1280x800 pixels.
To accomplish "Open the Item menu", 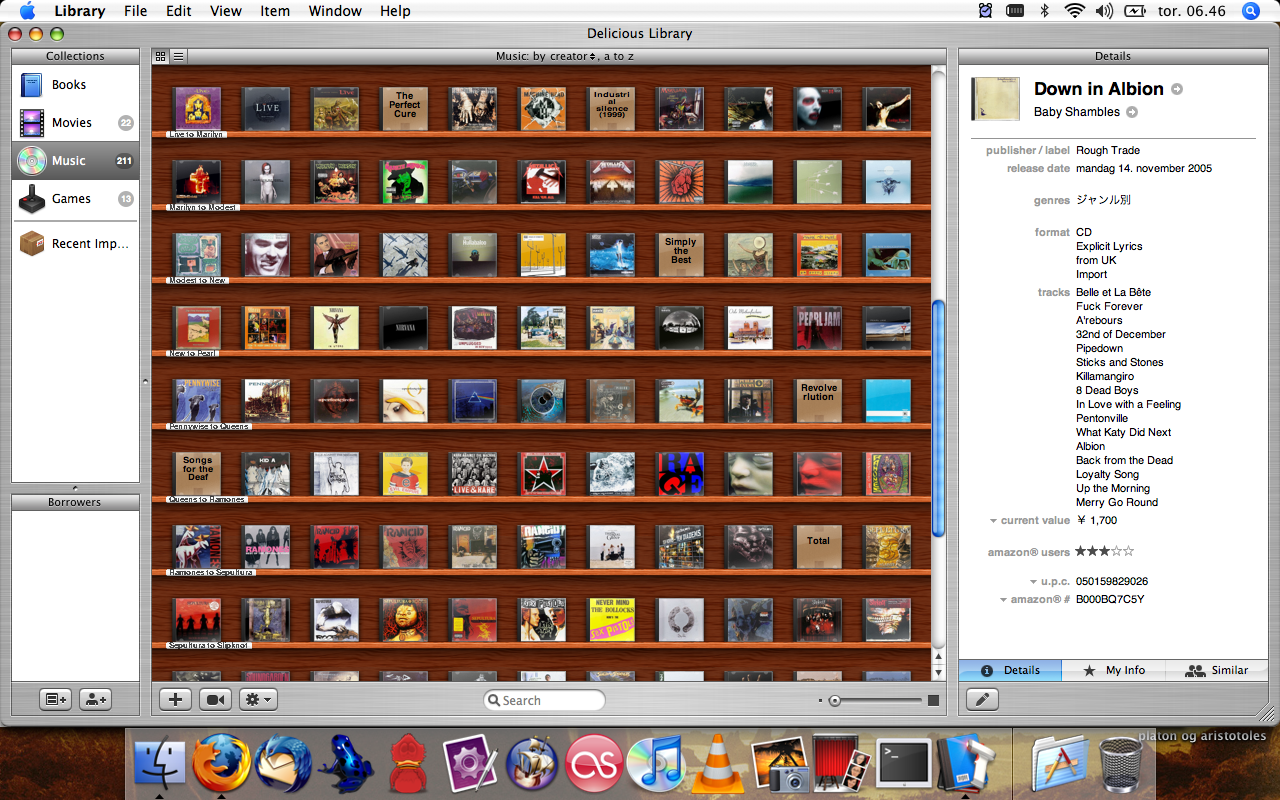I will [x=275, y=11].
